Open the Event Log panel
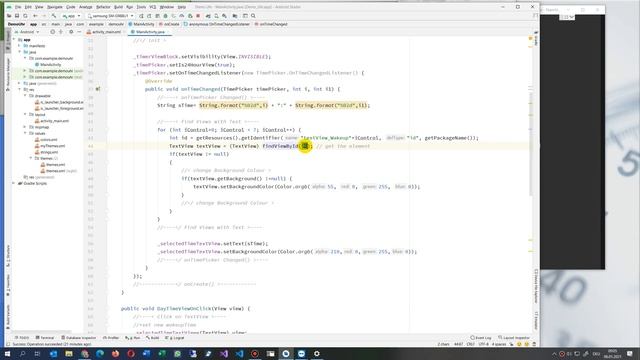 tap(481, 338)
